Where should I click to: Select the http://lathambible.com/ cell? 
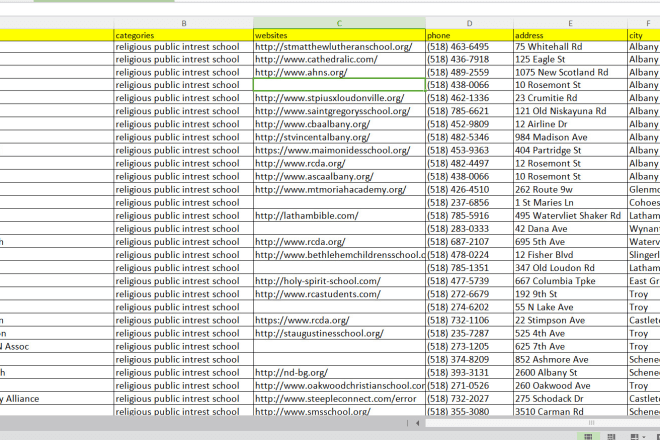point(339,216)
